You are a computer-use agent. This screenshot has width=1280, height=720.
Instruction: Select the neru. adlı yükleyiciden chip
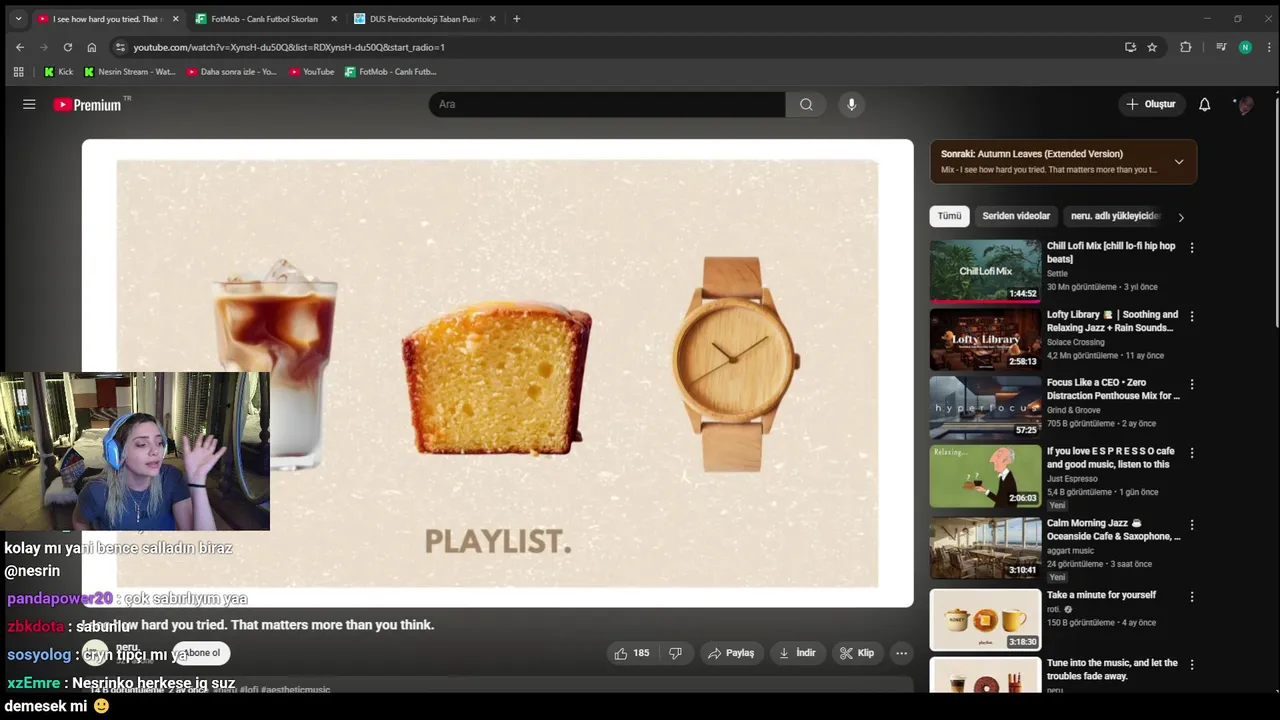click(x=1115, y=216)
